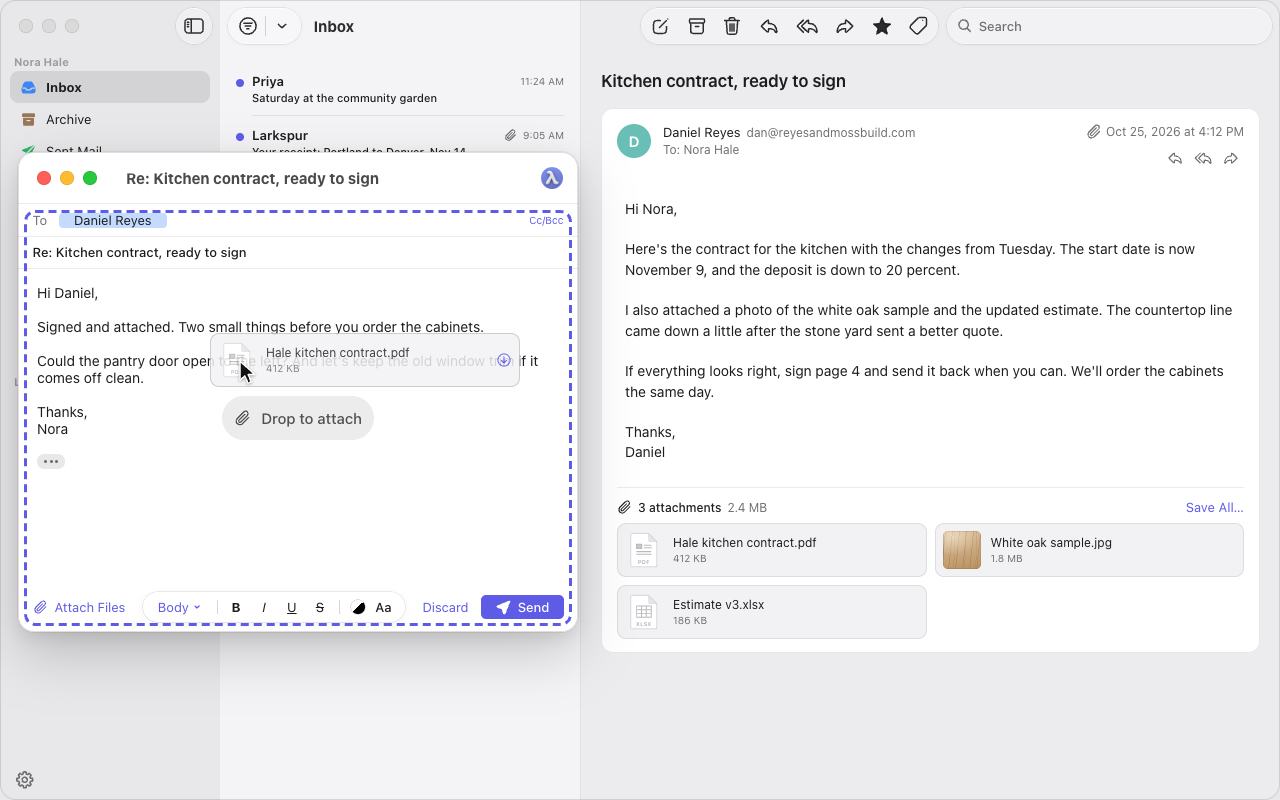This screenshot has width=1280, height=800.
Task: Open the filter options dropdown chevron
Action: tap(282, 27)
